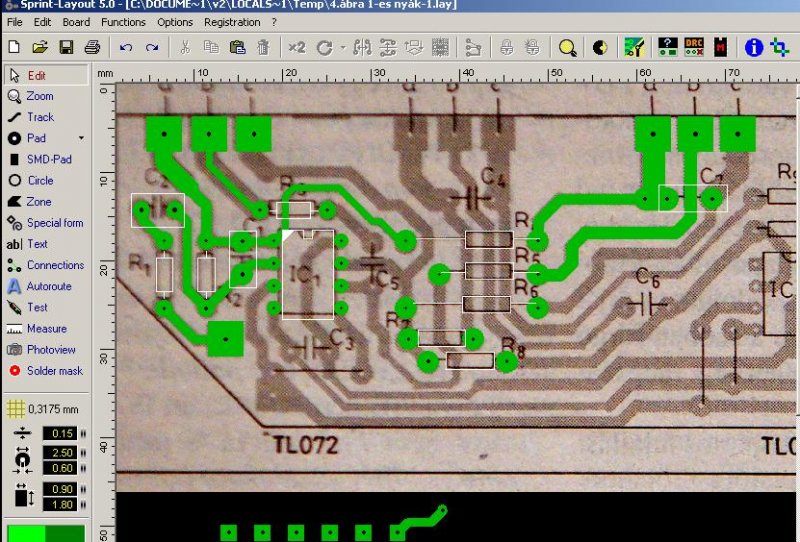The height and width of the screenshot is (542, 800).
Task: Select the Special form tool
Action: pyautogui.click(x=46, y=223)
